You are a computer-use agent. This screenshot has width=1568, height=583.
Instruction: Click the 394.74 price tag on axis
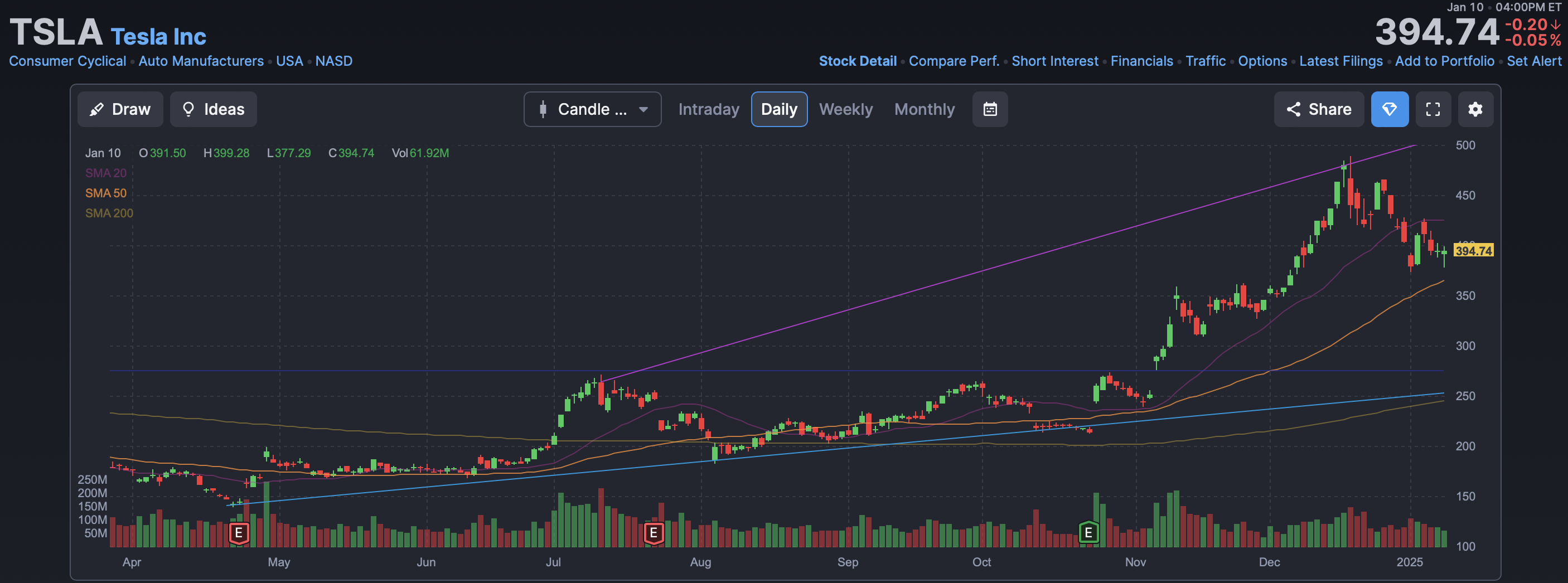1473,251
